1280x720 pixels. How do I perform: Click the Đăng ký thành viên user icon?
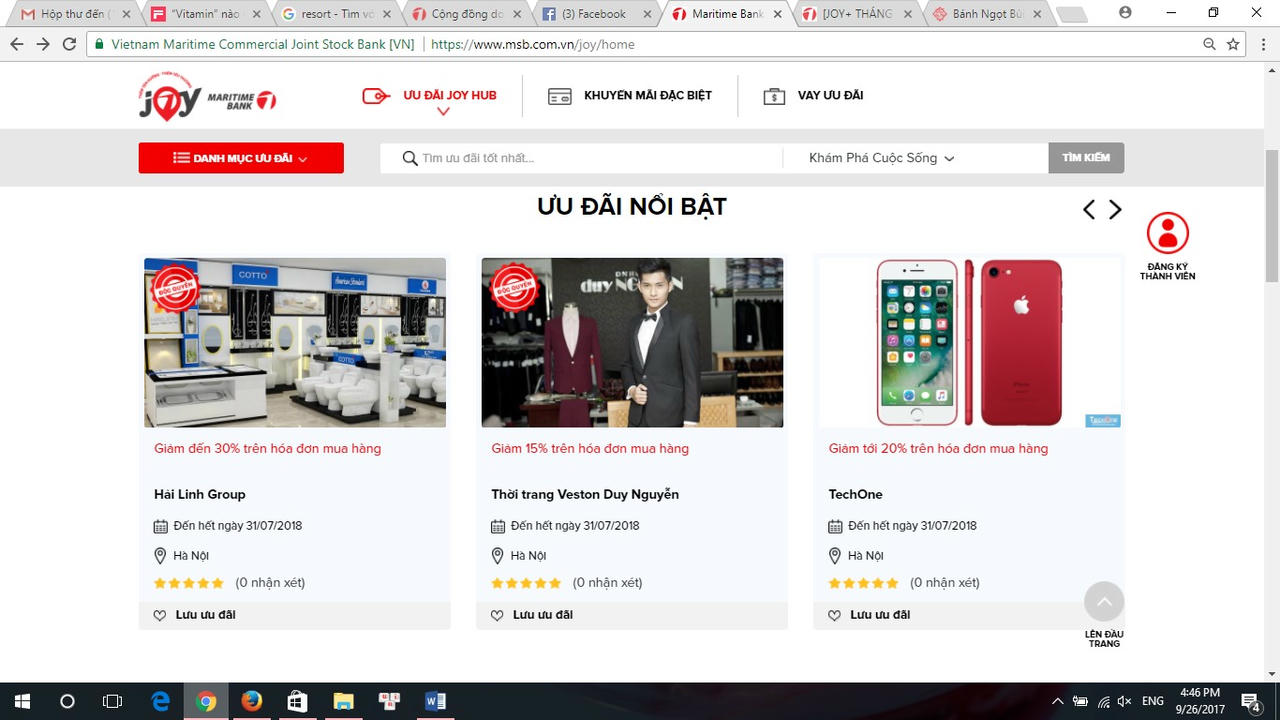pyautogui.click(x=1167, y=234)
